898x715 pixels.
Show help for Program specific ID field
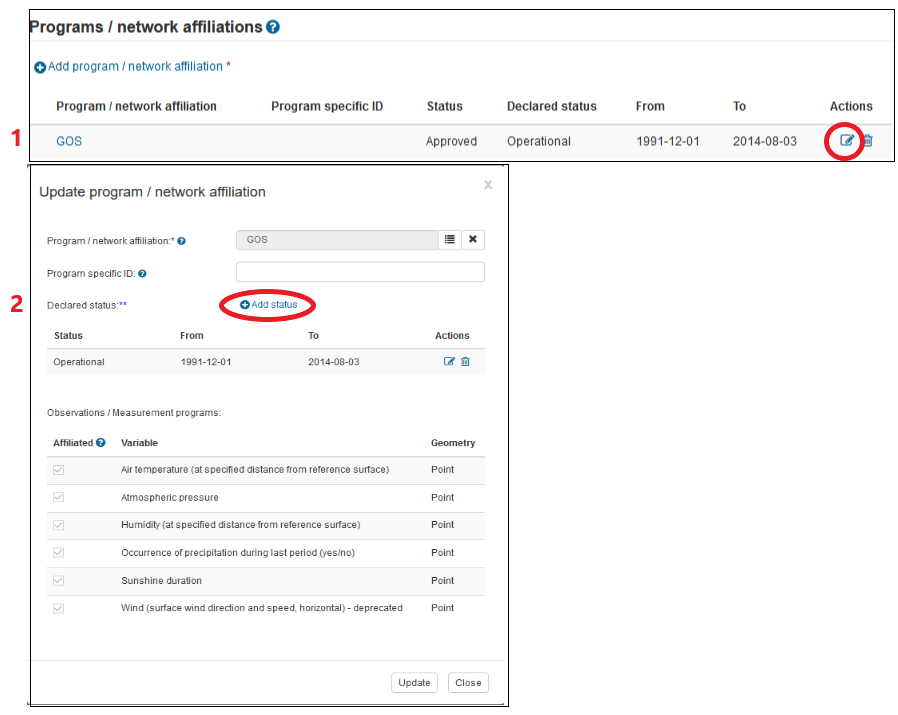coord(143,274)
